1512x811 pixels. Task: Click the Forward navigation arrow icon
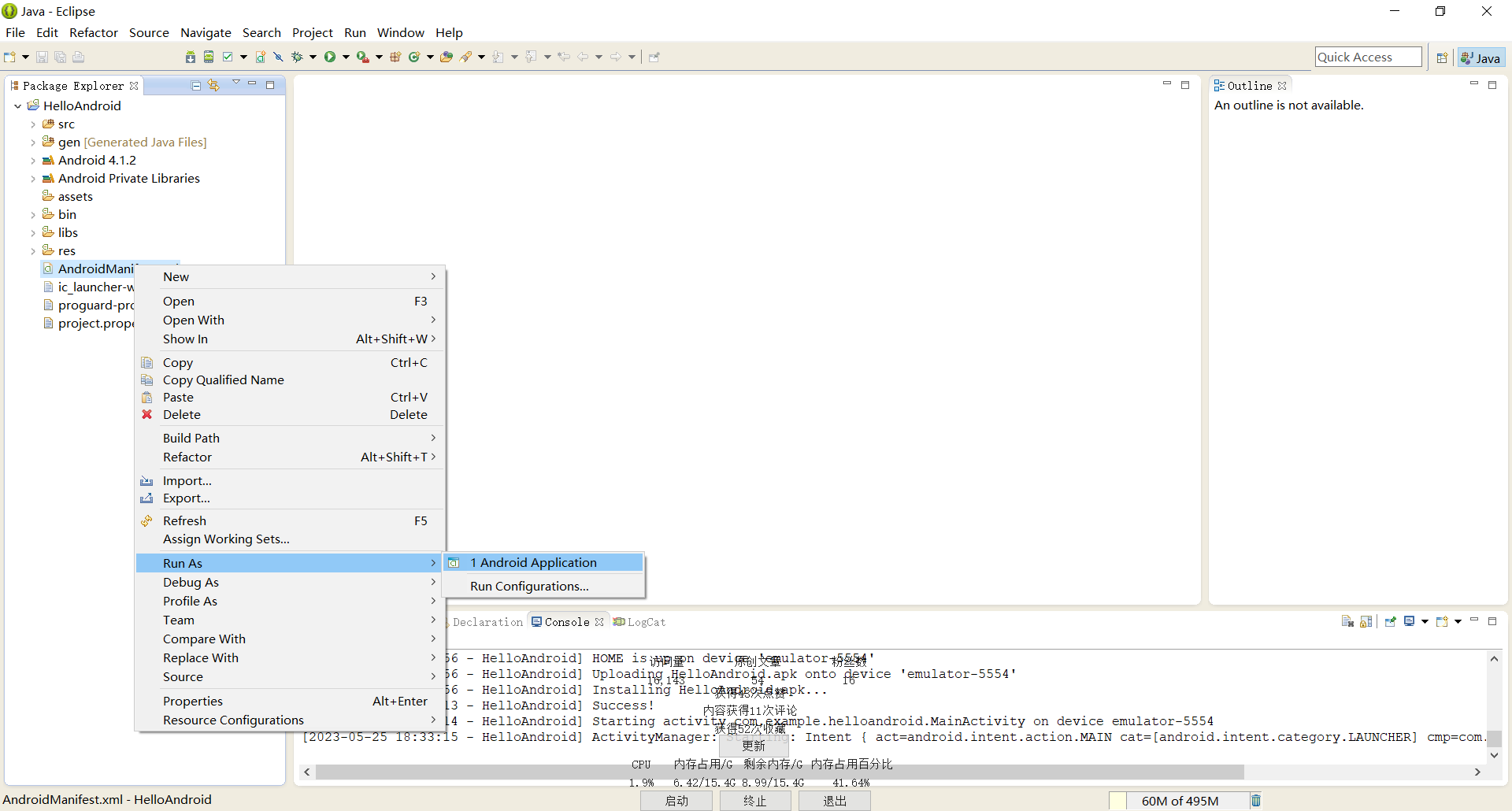pyautogui.click(x=616, y=57)
